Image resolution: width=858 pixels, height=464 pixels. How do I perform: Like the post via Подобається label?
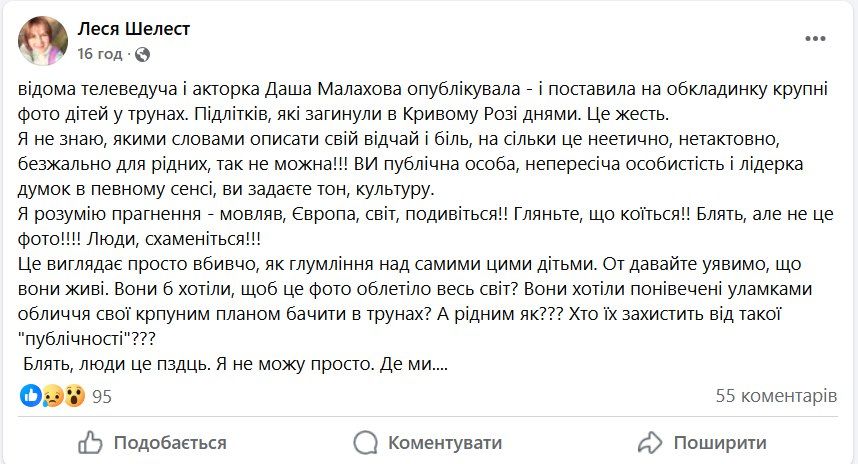point(170,442)
